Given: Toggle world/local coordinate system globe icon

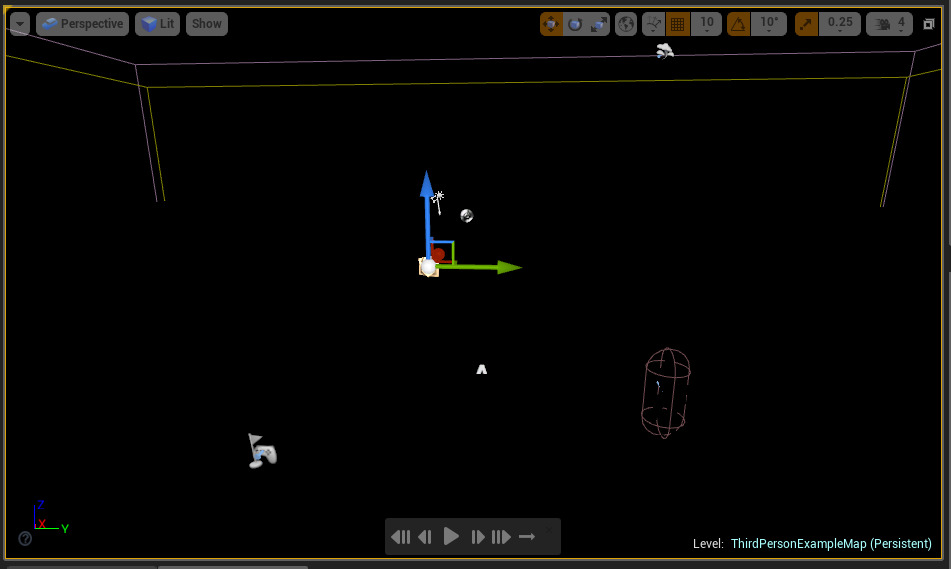Looking at the screenshot, I should [626, 24].
